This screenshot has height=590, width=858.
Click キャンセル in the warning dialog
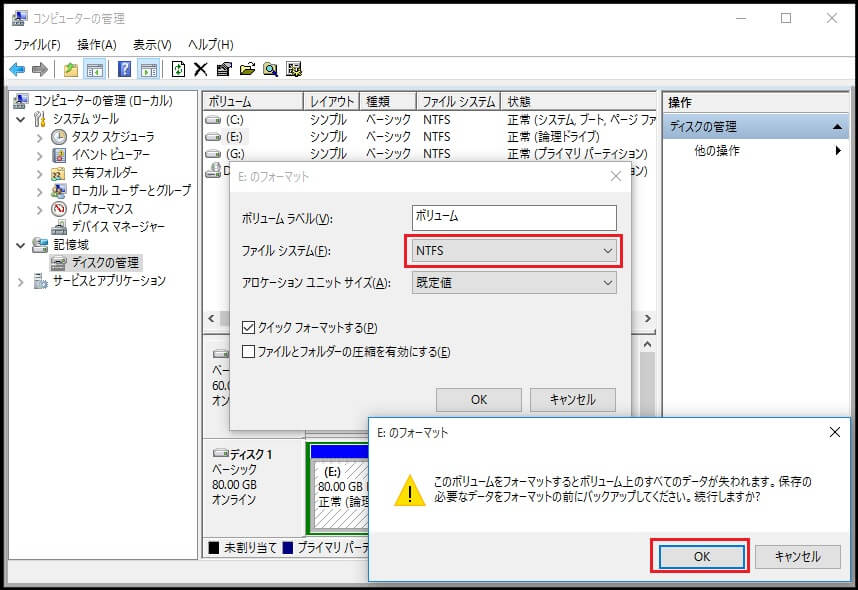pyautogui.click(x=798, y=557)
